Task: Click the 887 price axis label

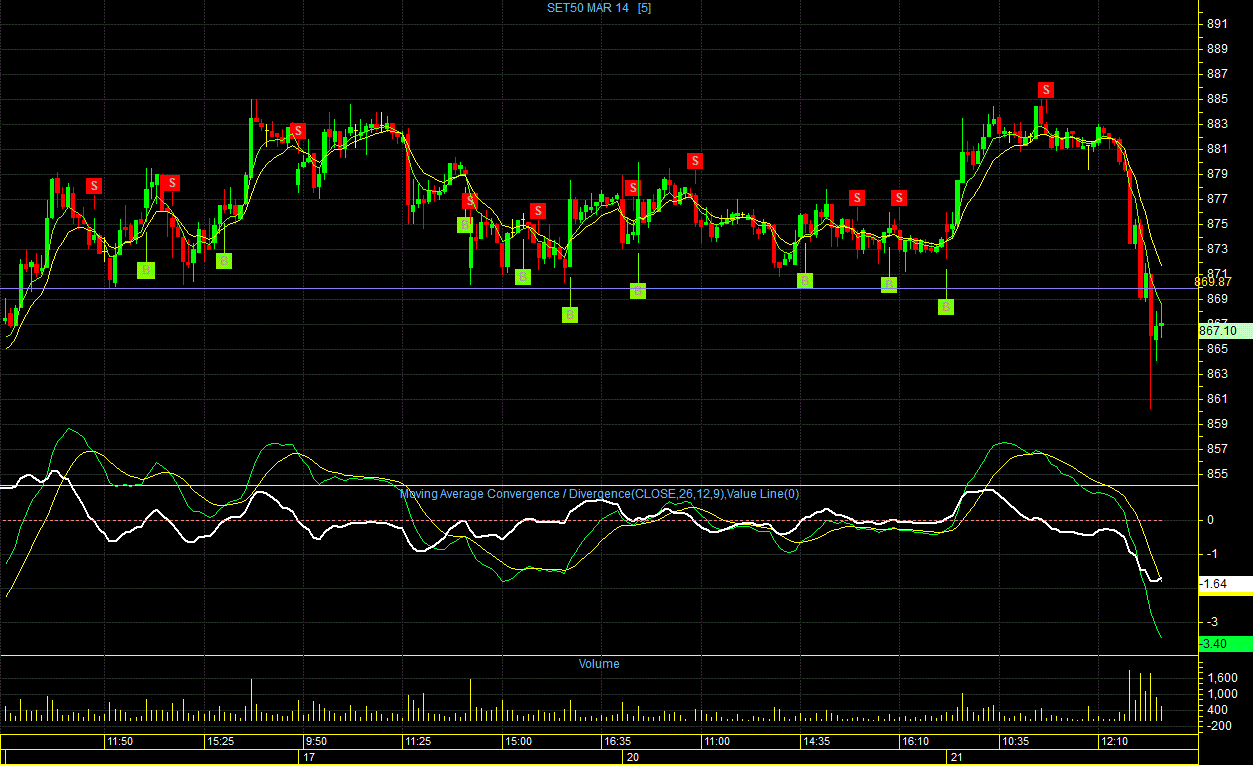Action: tap(1218, 74)
